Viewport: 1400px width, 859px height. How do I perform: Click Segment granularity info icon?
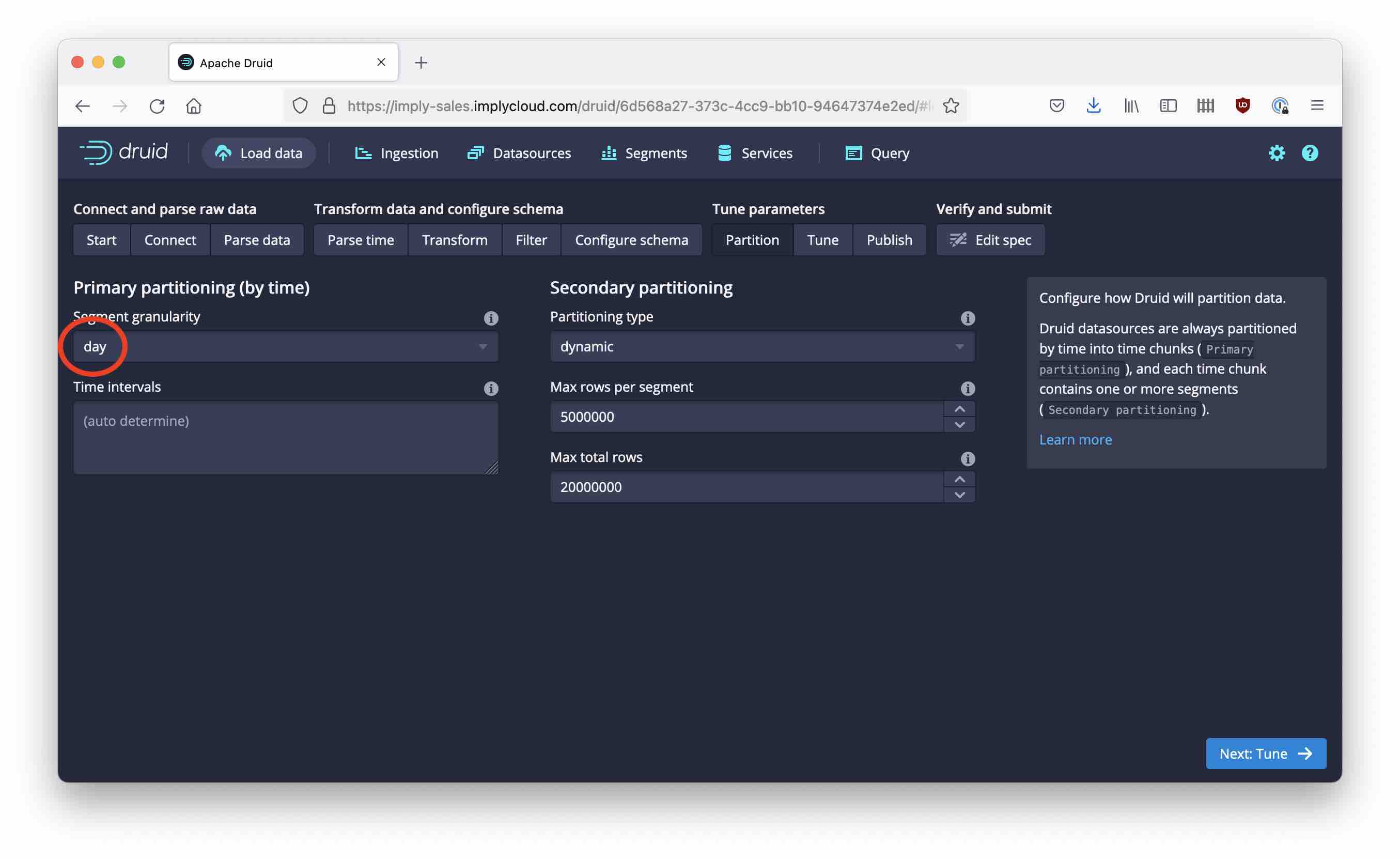point(491,318)
